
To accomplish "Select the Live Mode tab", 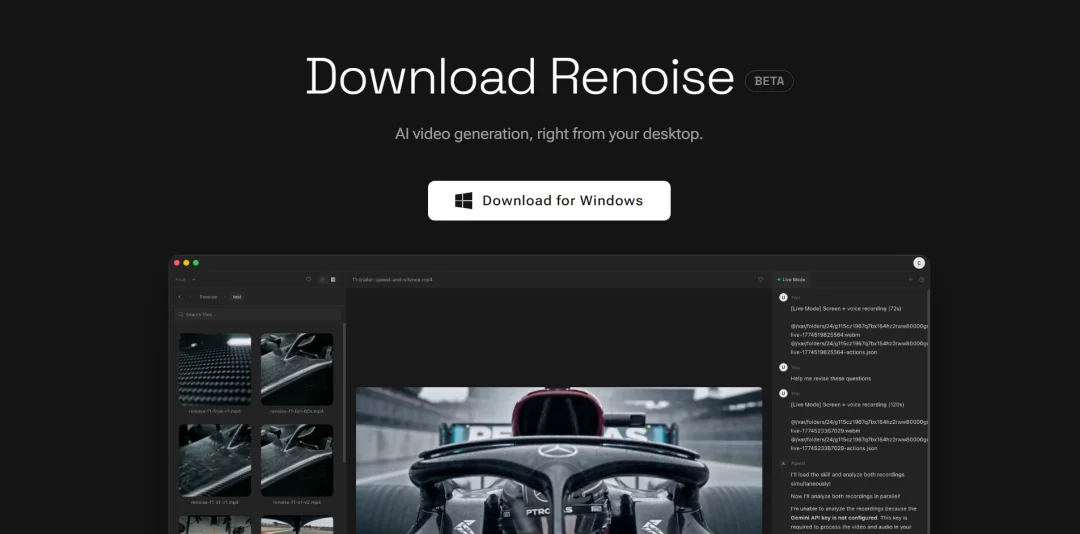I will (792, 280).
